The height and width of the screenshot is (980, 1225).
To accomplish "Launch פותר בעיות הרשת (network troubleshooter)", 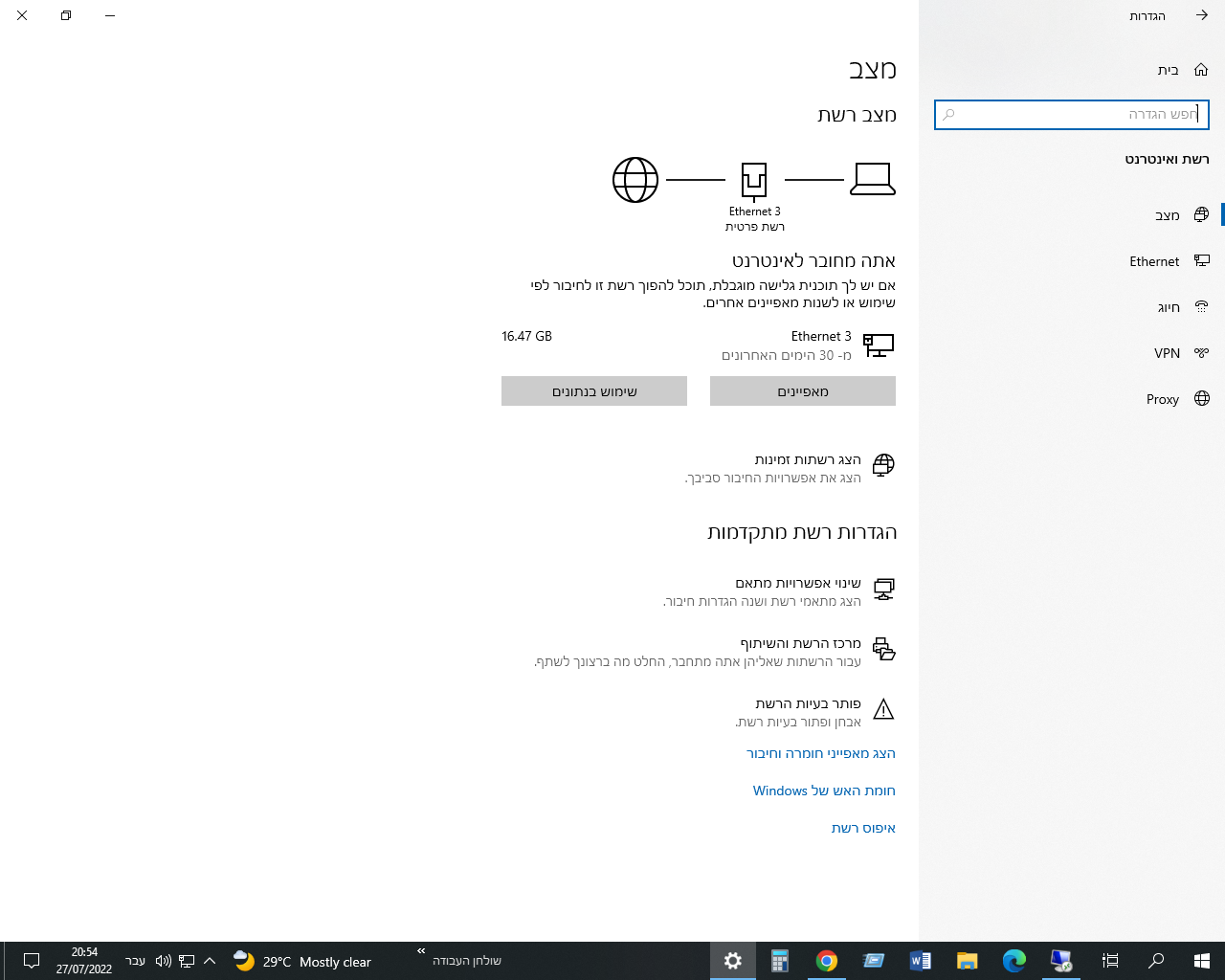I will click(808, 703).
